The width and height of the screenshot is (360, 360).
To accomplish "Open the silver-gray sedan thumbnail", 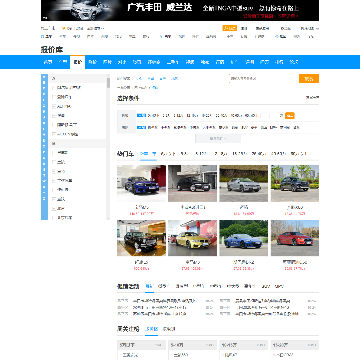I will (x=243, y=183).
